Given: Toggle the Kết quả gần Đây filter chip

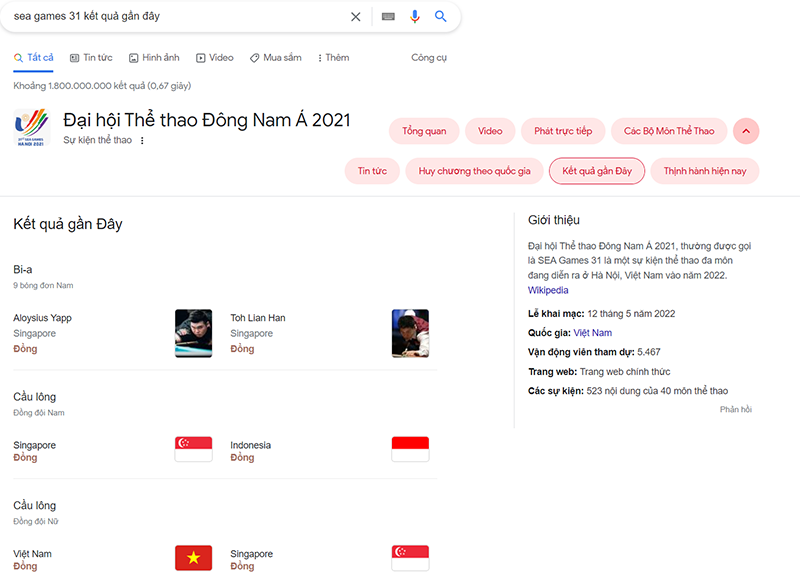Looking at the screenshot, I should [596, 170].
